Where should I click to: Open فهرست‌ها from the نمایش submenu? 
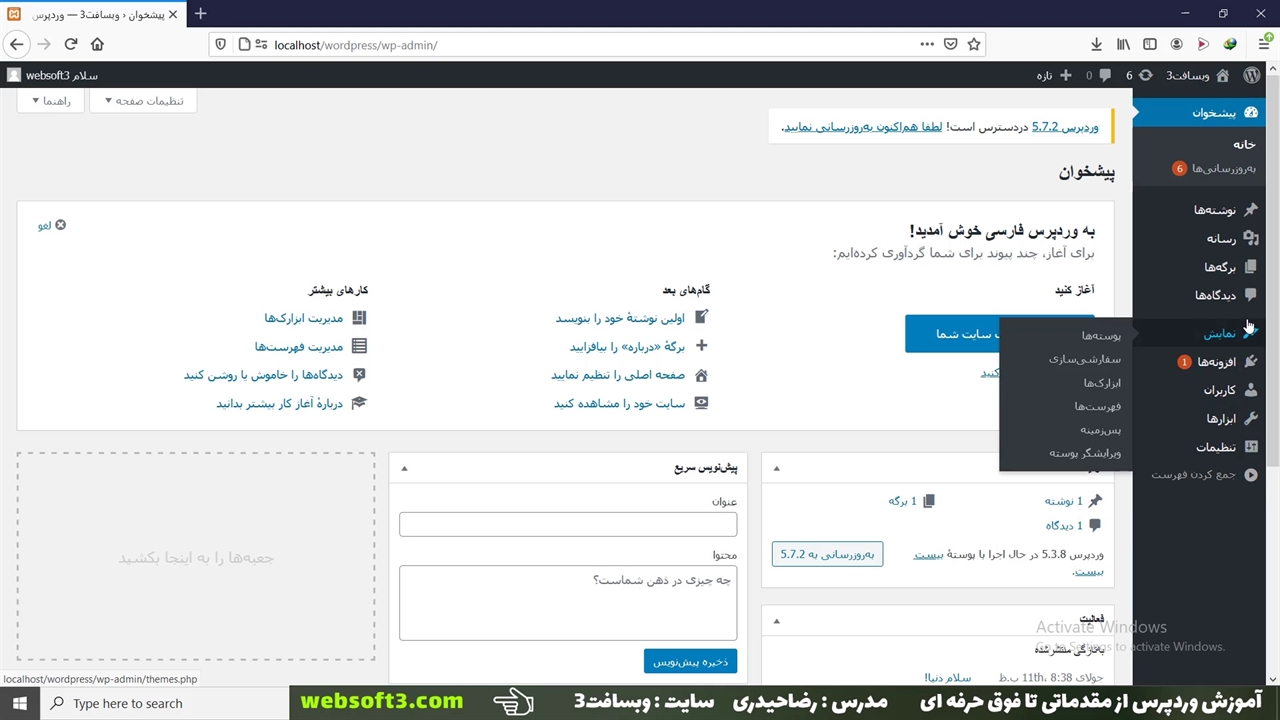click(x=1097, y=406)
